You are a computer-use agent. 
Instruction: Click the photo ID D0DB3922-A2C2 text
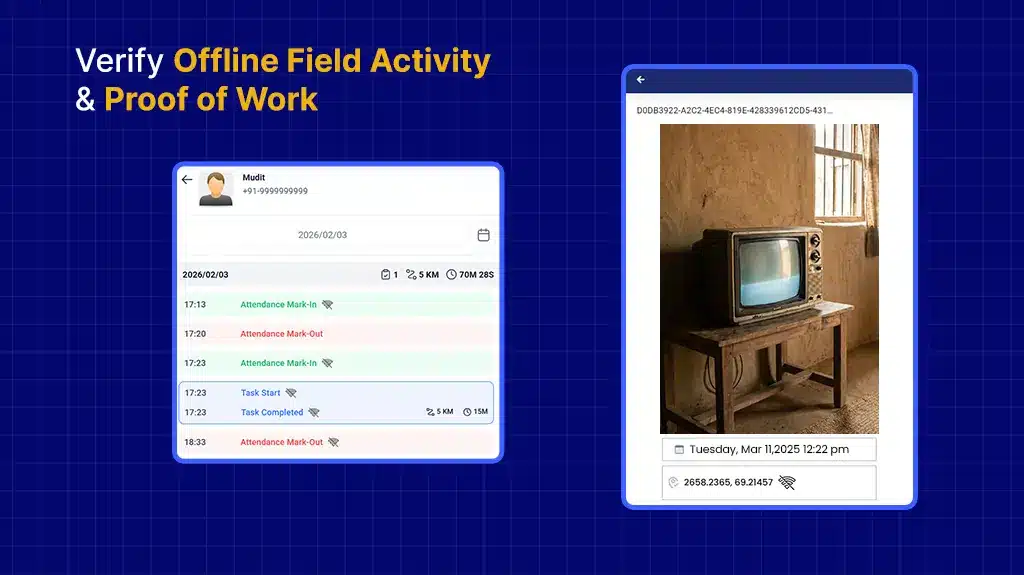pos(734,110)
